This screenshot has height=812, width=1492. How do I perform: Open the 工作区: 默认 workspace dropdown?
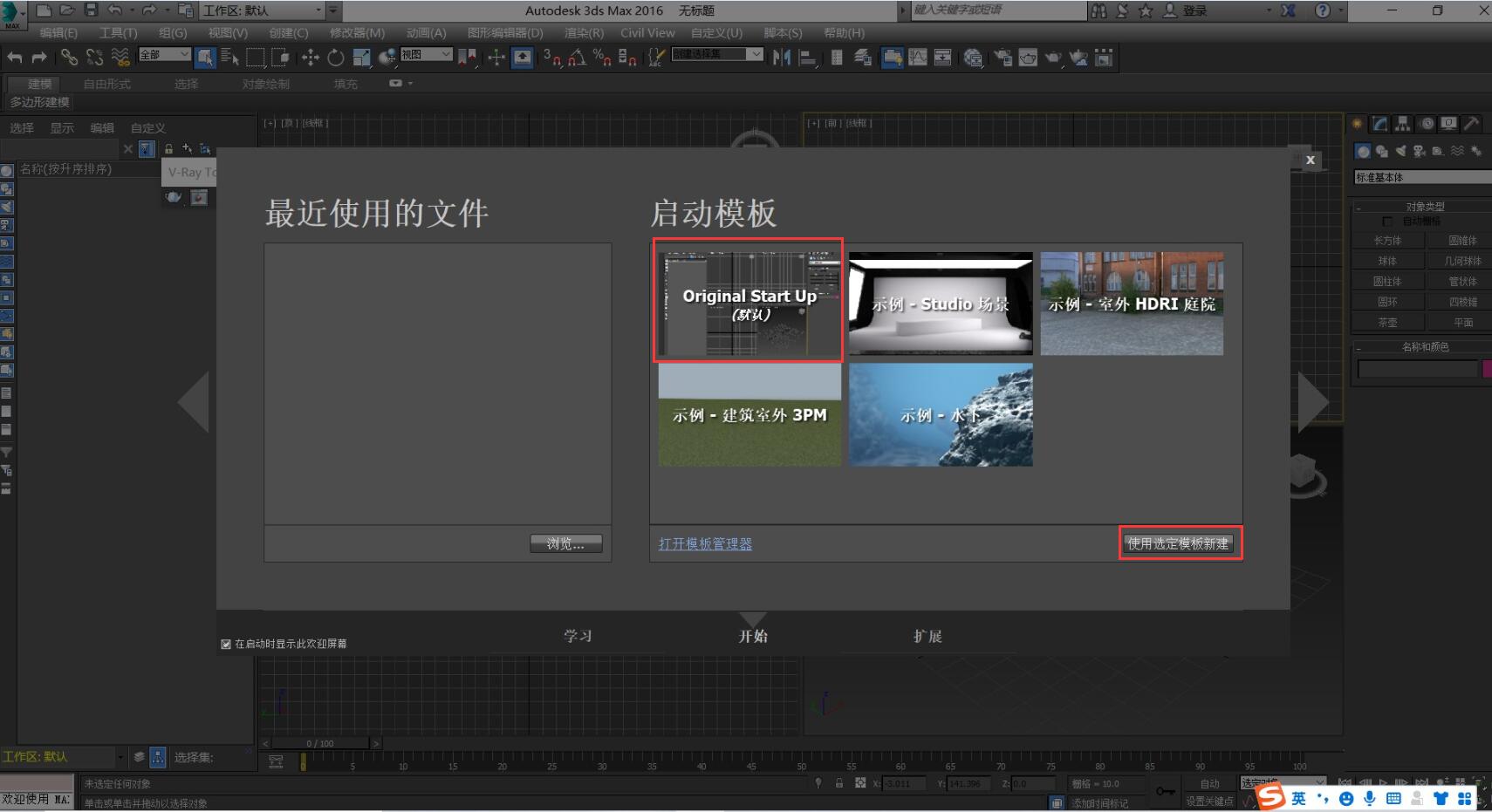262,10
